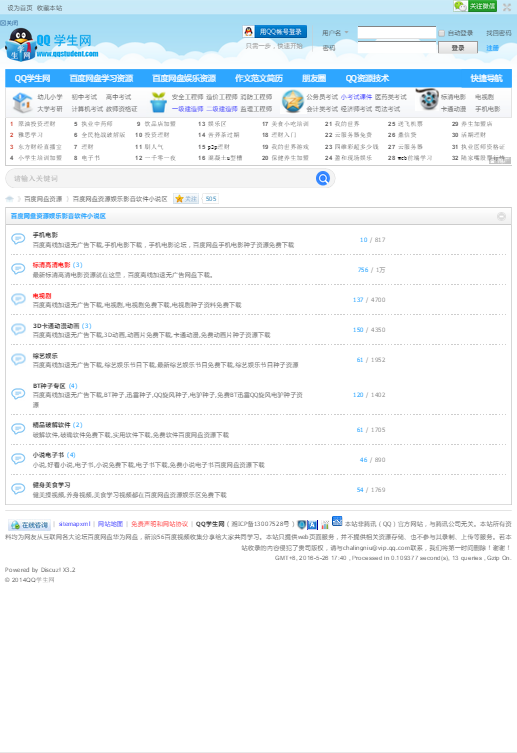Click the 找回密码 recover password link
Viewport: 517px width, 753px height.
(499, 33)
